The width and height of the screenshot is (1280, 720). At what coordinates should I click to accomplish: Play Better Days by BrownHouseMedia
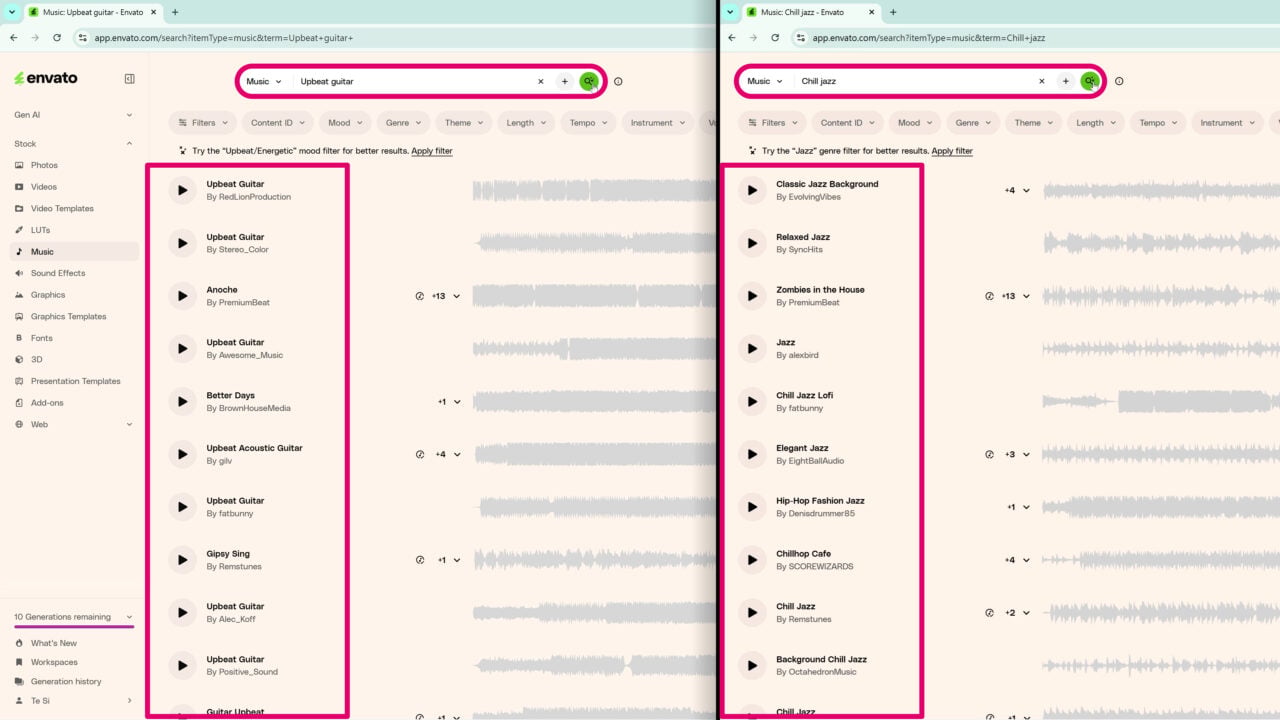182,401
